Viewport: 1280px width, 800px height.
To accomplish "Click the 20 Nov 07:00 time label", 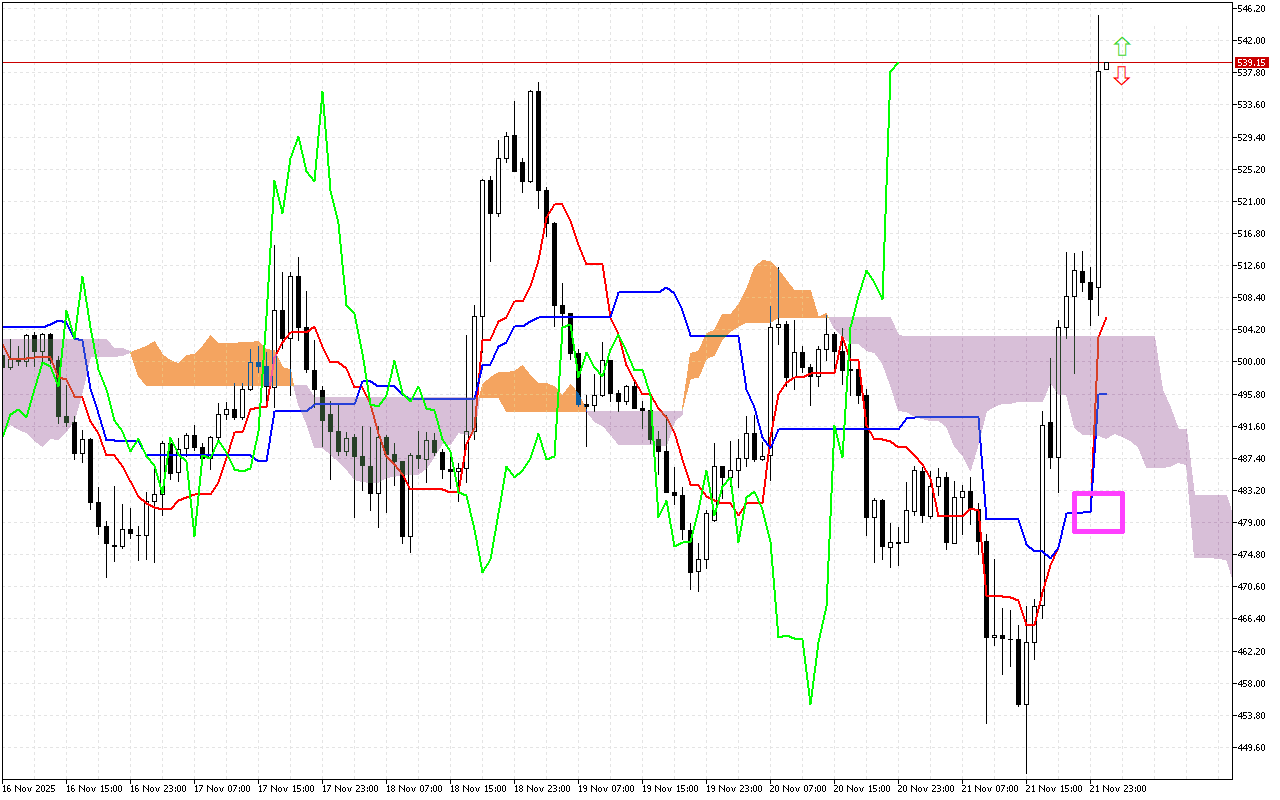I will coord(797,788).
